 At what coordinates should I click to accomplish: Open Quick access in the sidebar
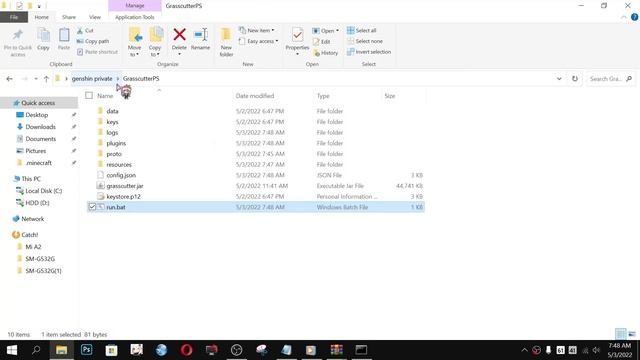click(38, 103)
